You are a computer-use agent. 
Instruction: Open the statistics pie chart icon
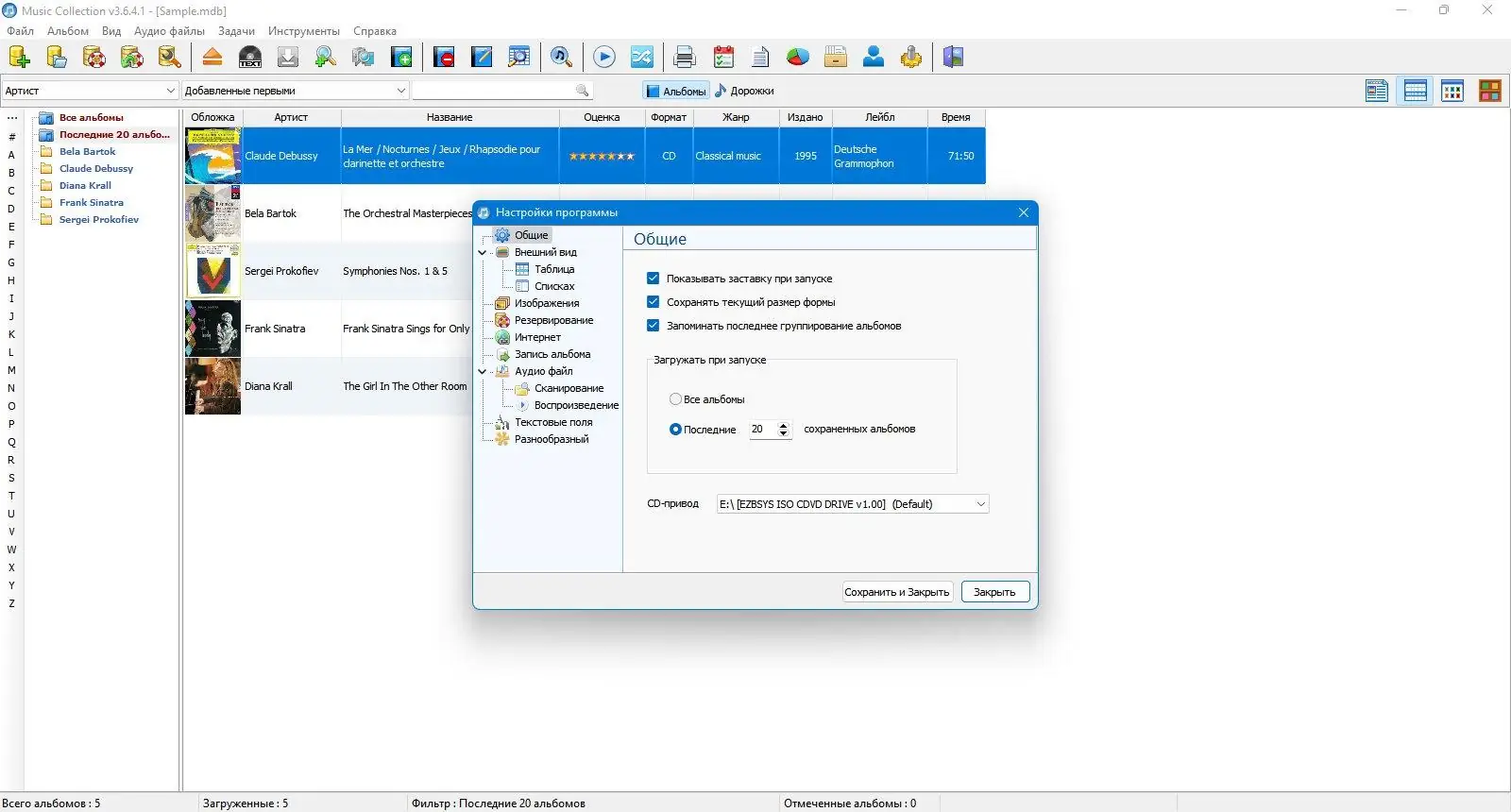[798, 57]
